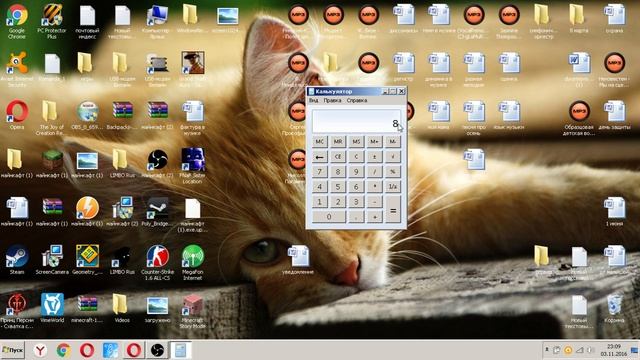This screenshot has height=360, width=640.
Task: Open Chrome from the taskbar
Action: tap(63, 350)
